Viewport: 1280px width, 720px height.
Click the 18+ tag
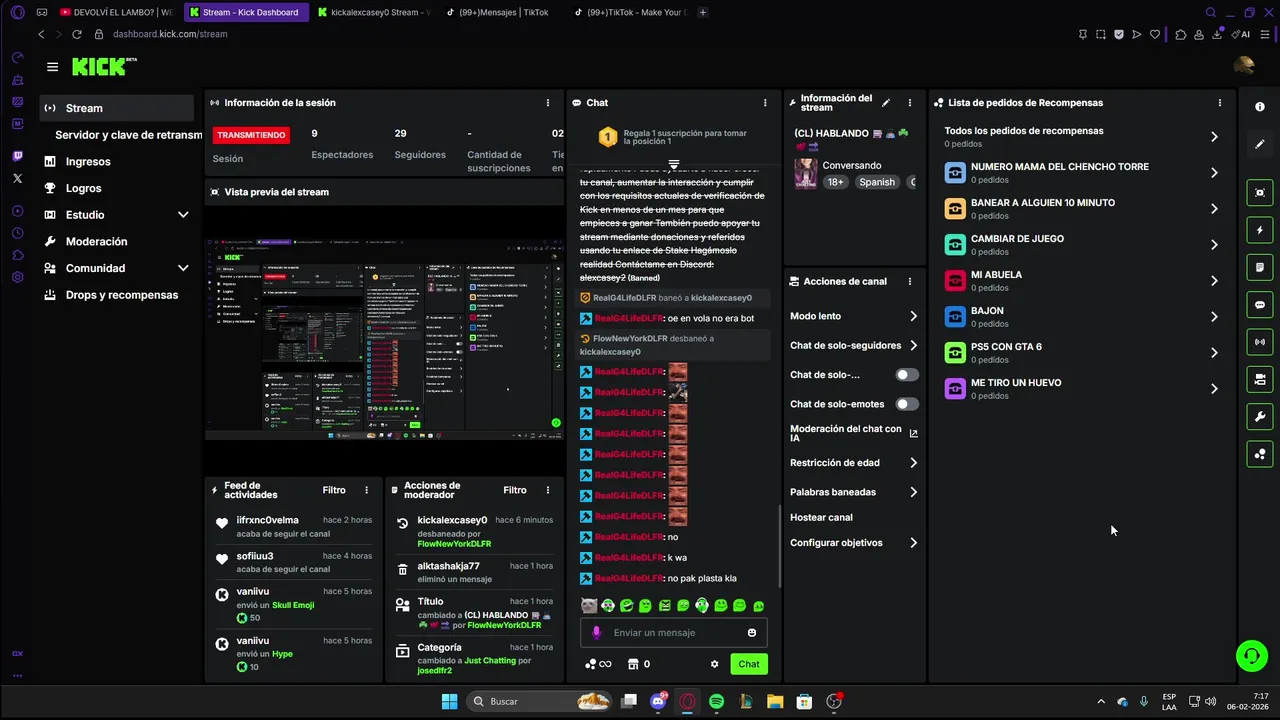click(x=836, y=182)
